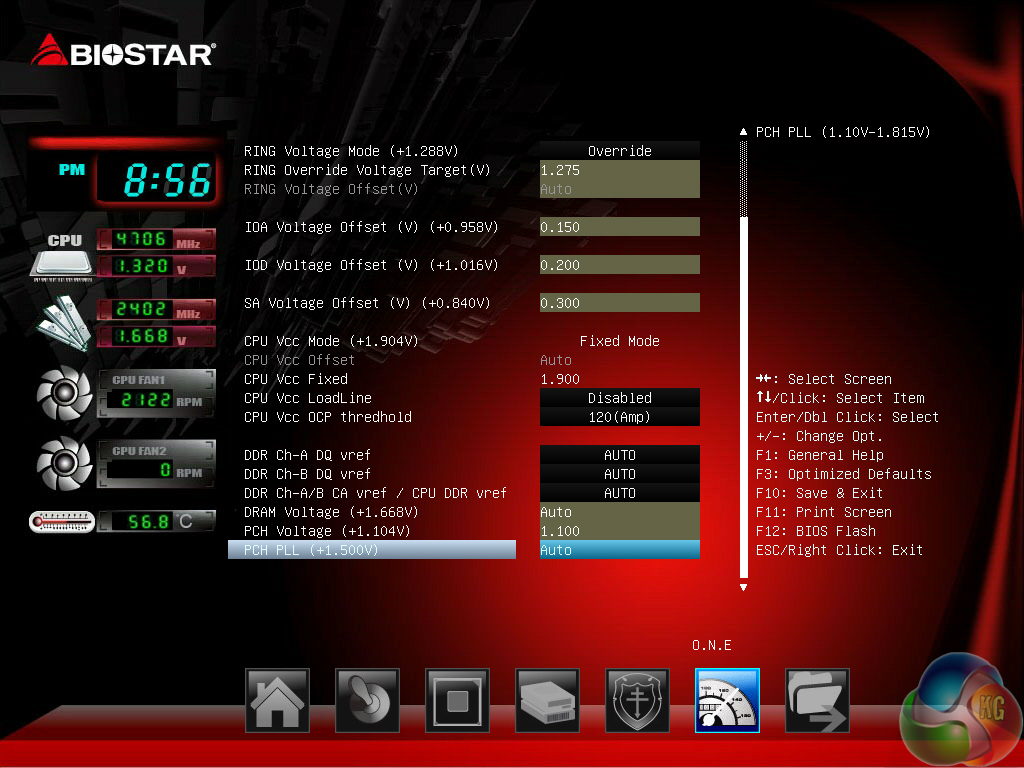The image size is (1024, 768).
Task: Click memory 2402 MHz readout
Action: tap(157, 309)
